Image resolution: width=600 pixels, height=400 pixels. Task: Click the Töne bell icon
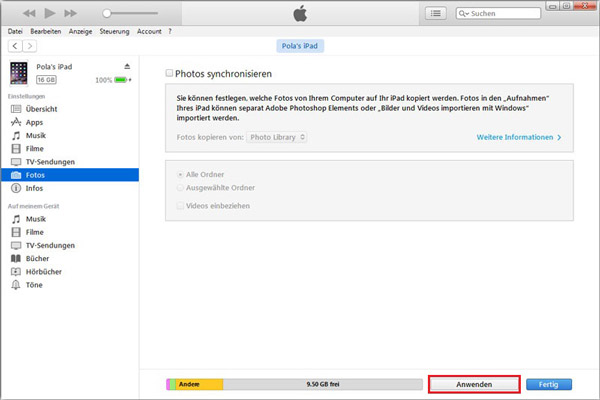pos(16,284)
